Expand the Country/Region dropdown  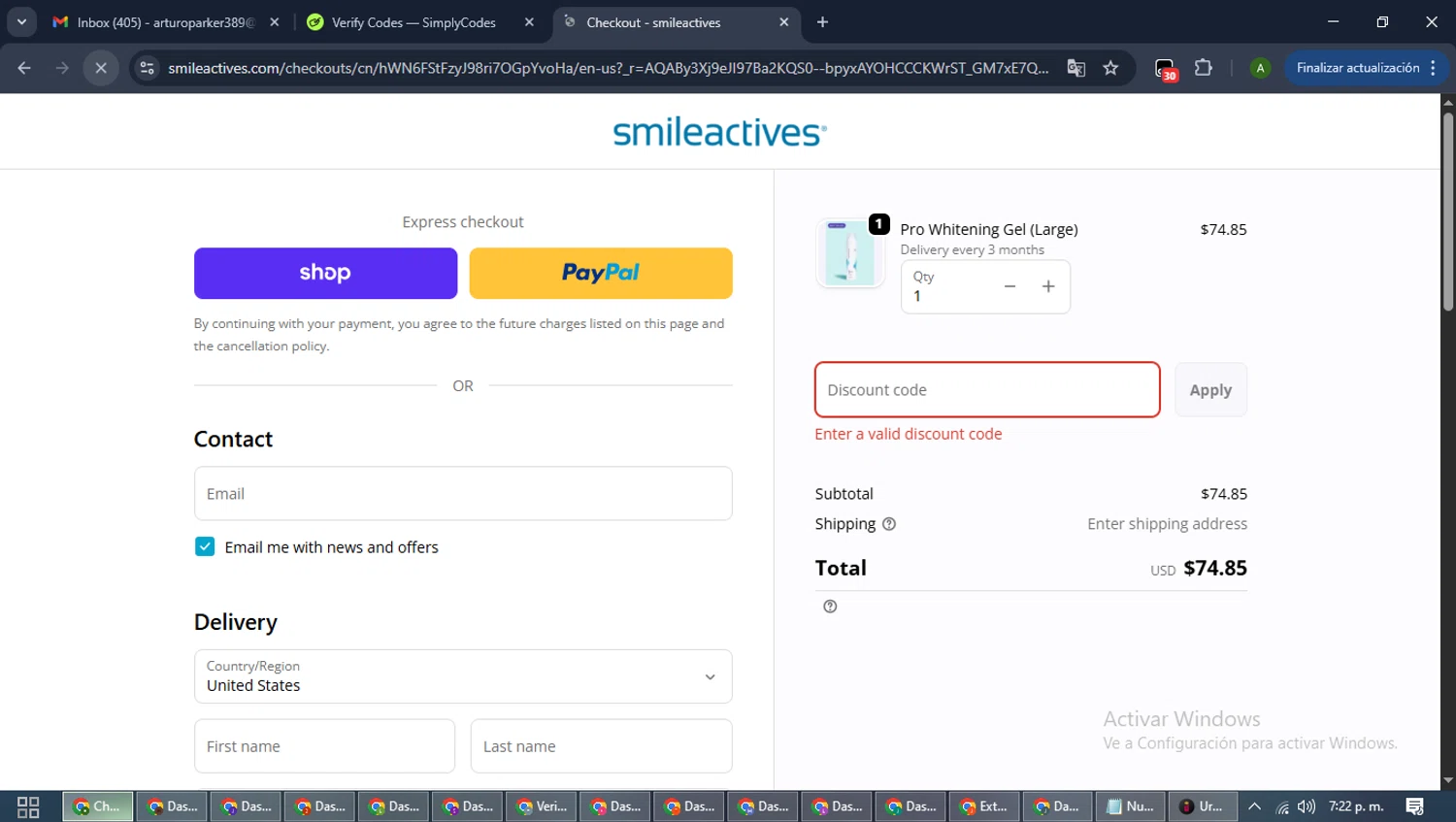(x=463, y=676)
